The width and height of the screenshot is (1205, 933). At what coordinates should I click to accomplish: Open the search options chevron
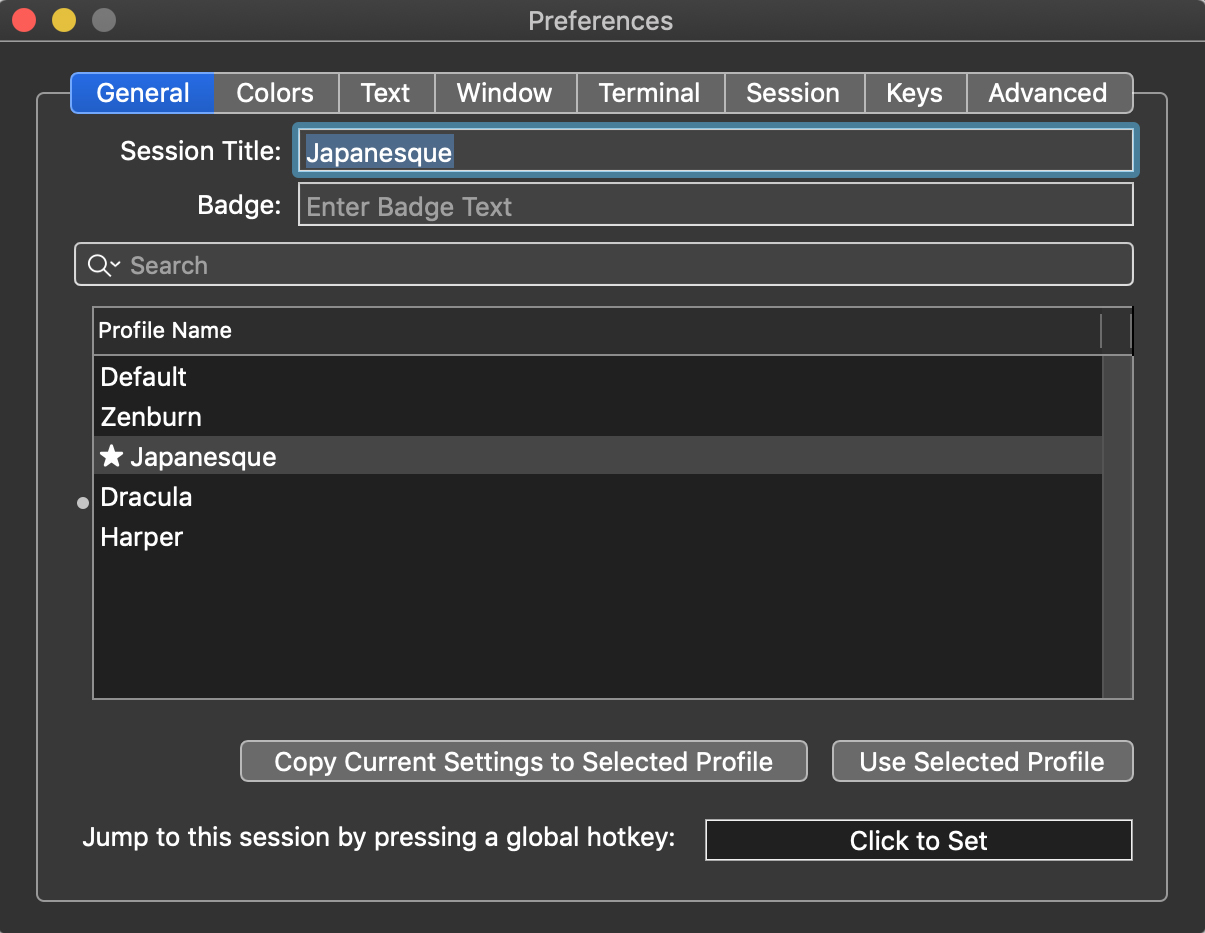tap(115, 265)
